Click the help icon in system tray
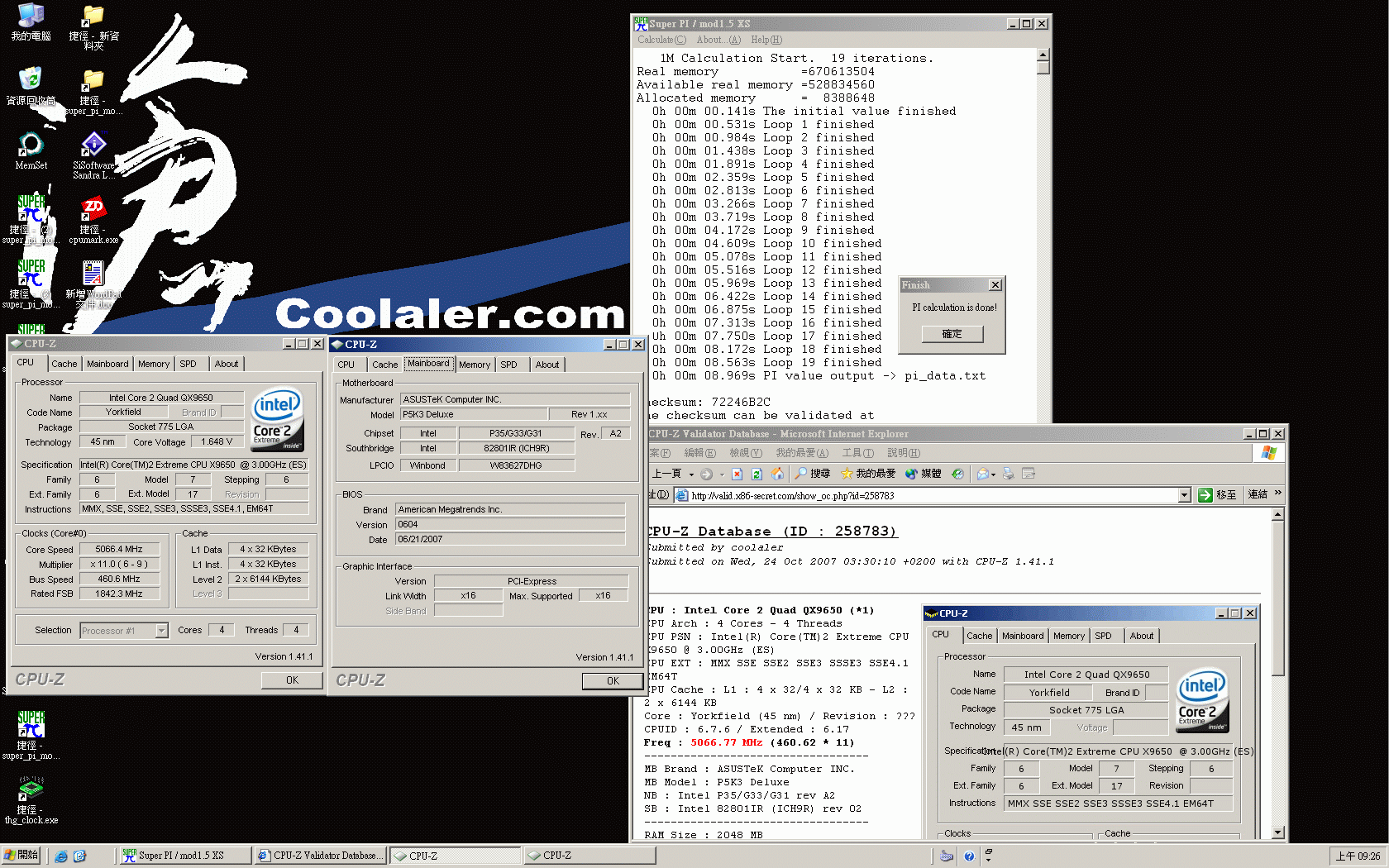The width and height of the screenshot is (1389, 868). coord(969,856)
